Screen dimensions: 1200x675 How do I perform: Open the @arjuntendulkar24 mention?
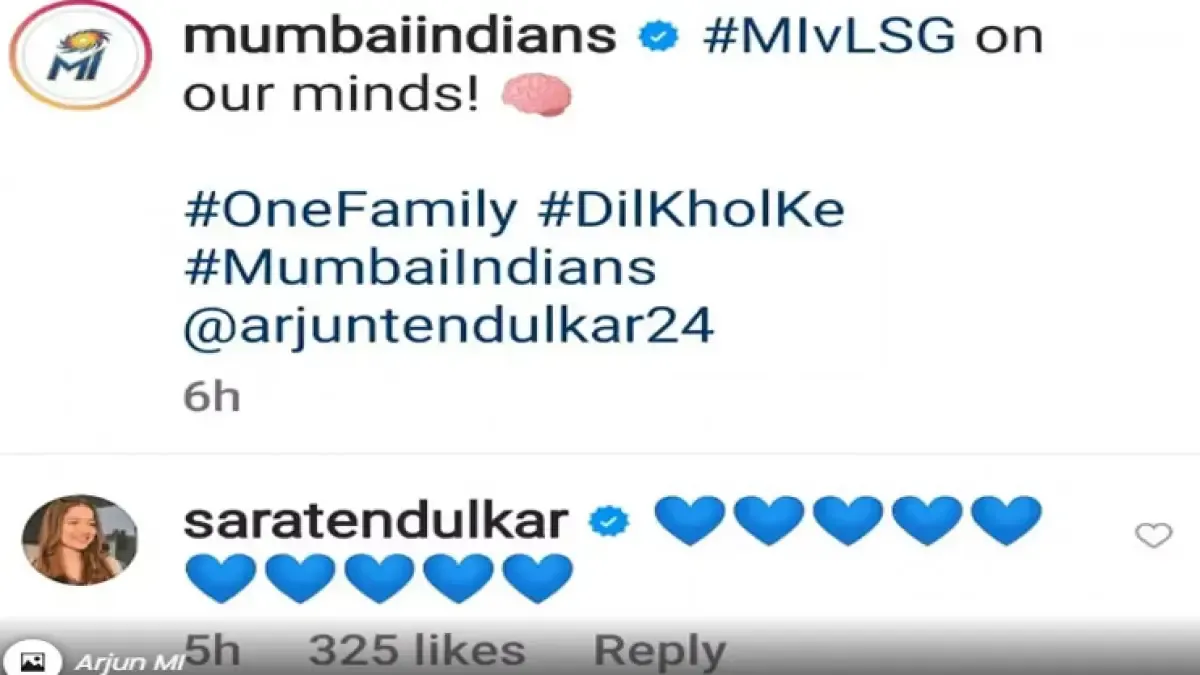pos(448,326)
